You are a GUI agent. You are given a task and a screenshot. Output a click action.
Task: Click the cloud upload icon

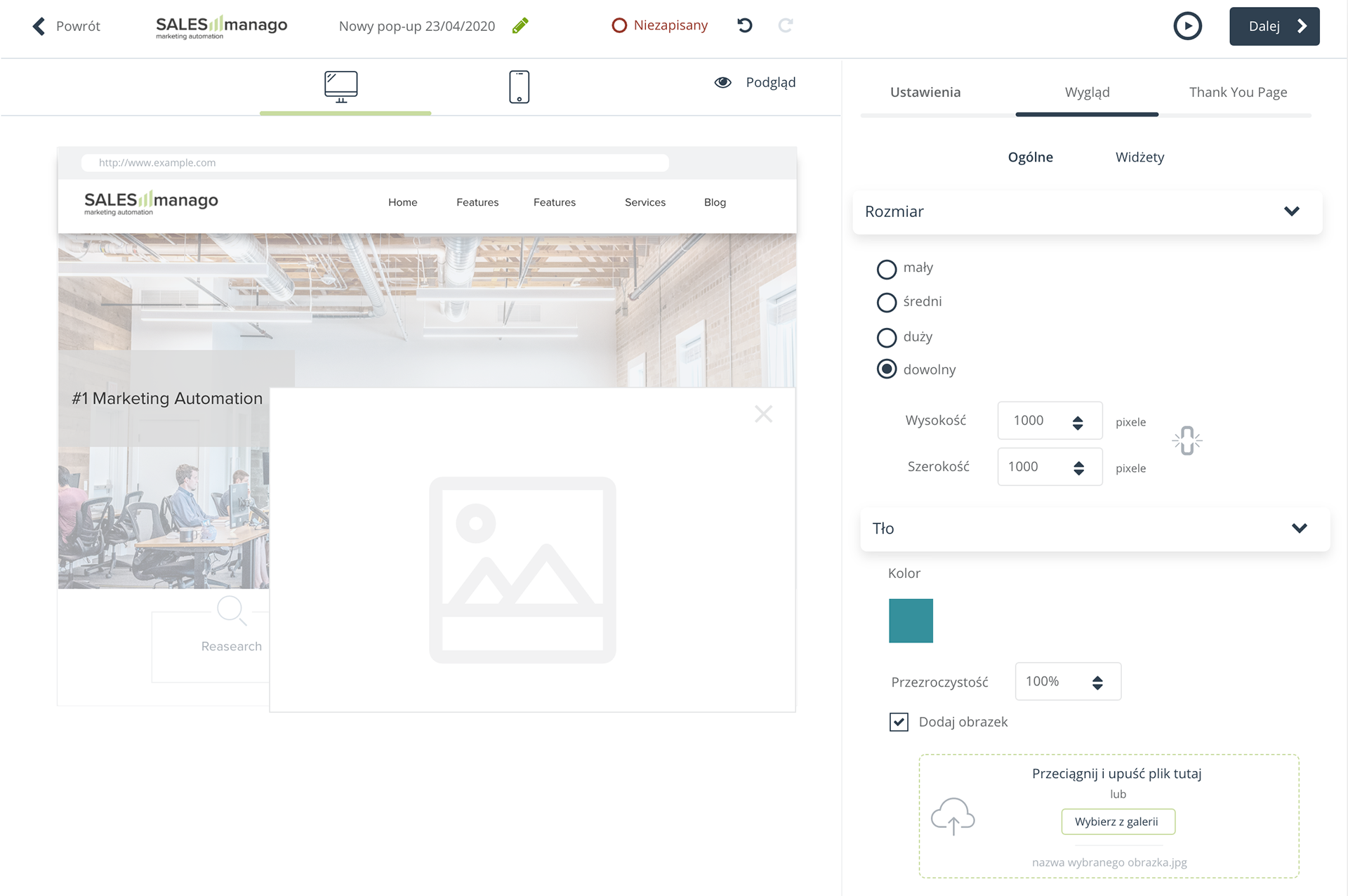point(953,816)
